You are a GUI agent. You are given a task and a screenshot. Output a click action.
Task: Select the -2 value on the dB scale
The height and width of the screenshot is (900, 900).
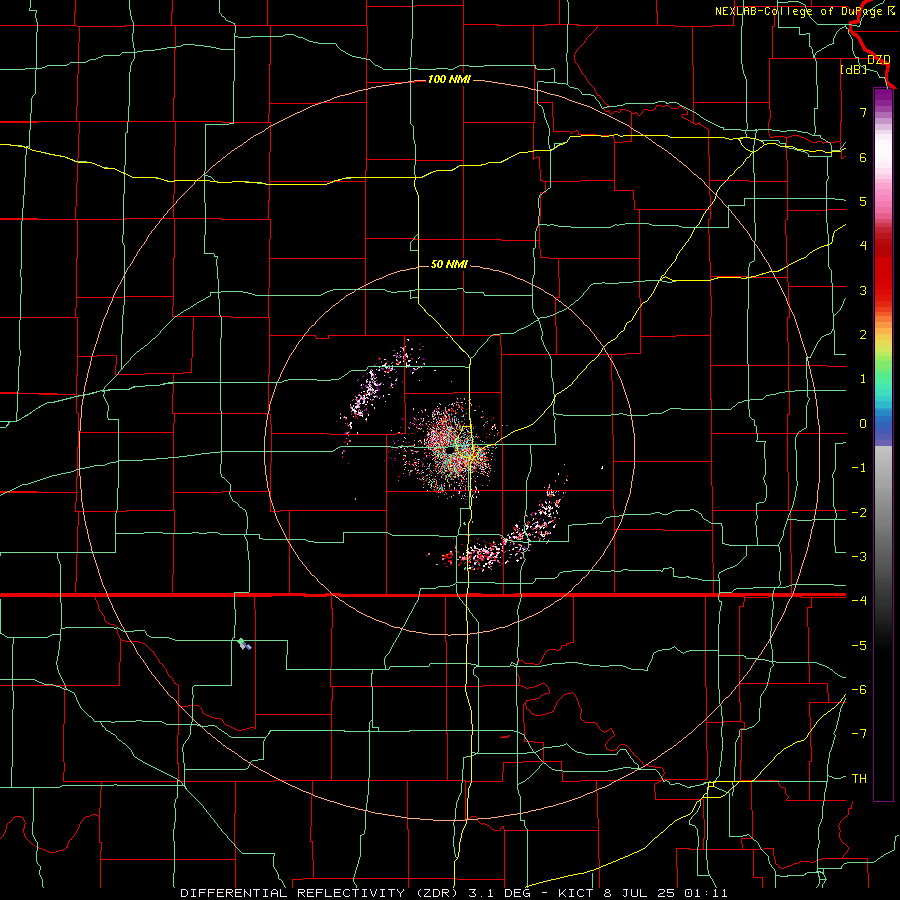coord(859,513)
